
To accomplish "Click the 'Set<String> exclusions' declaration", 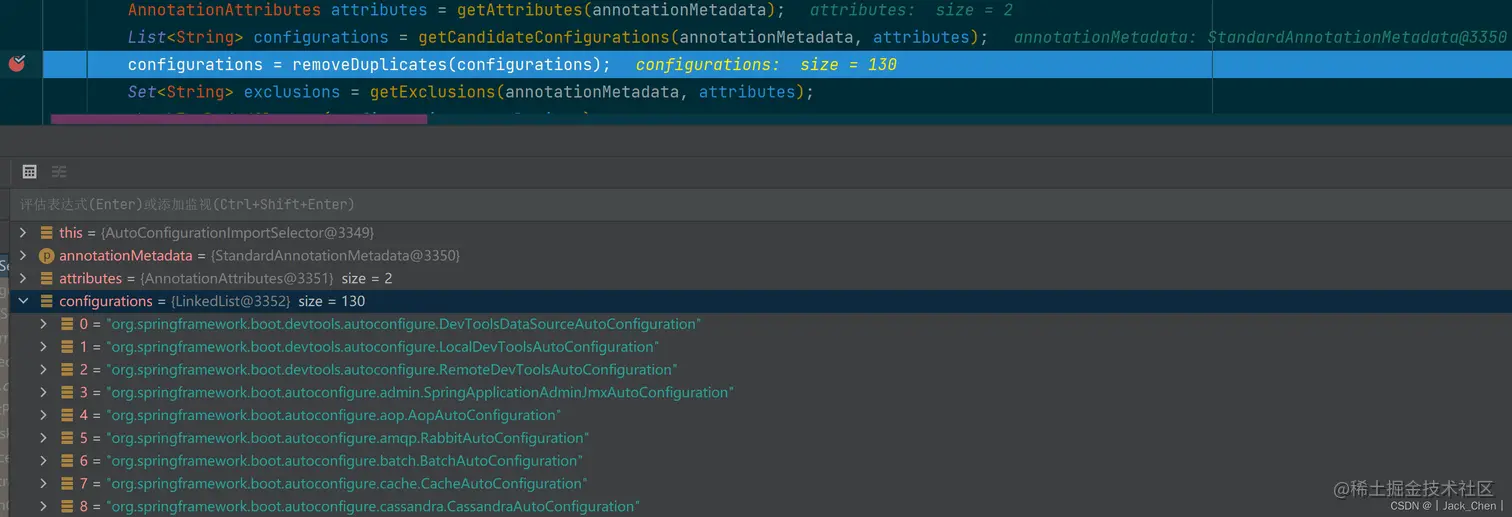I will (234, 92).
